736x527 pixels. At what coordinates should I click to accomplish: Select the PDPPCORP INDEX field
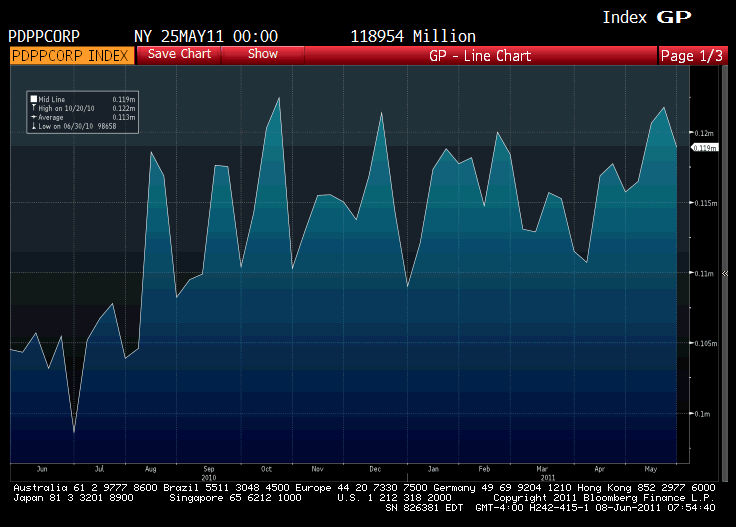(71, 55)
